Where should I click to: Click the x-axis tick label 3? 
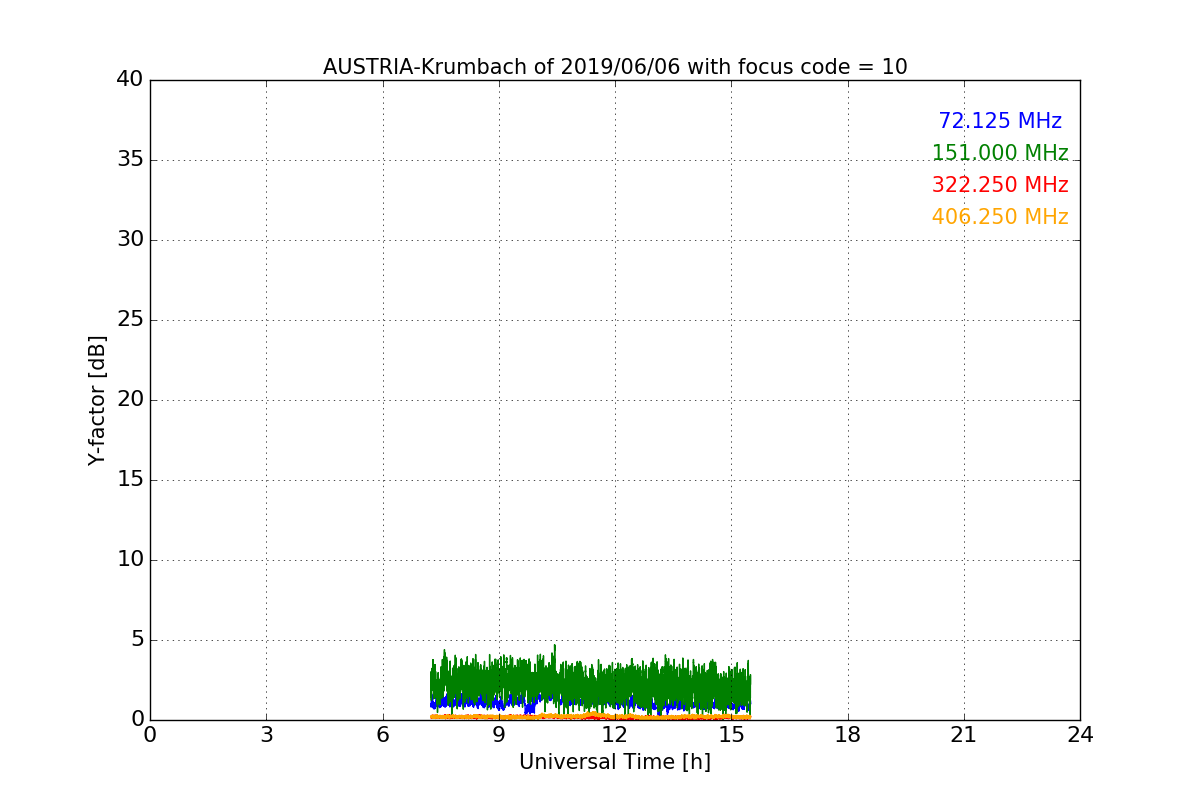[266, 735]
